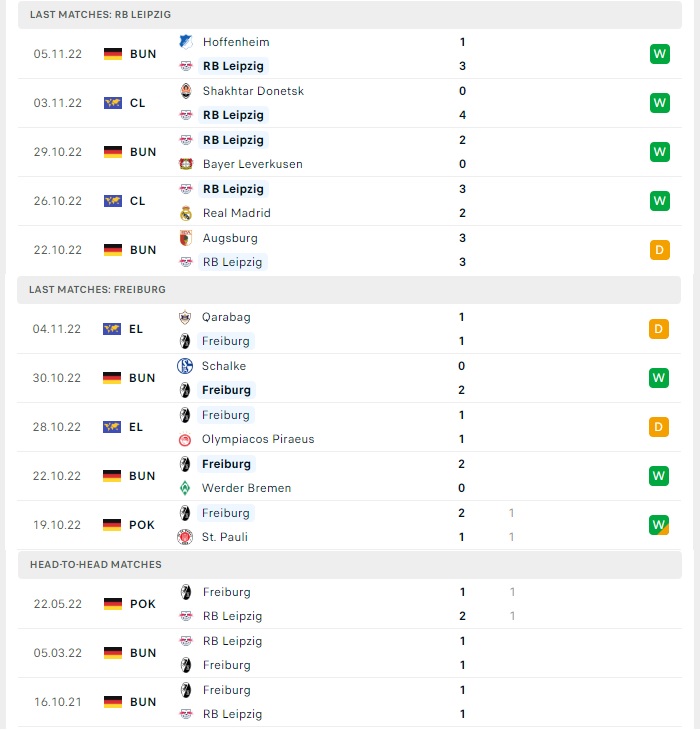Click the Qarabag club logo
Image resolution: width=700 pixels, height=730 pixels.
pyautogui.click(x=185, y=317)
